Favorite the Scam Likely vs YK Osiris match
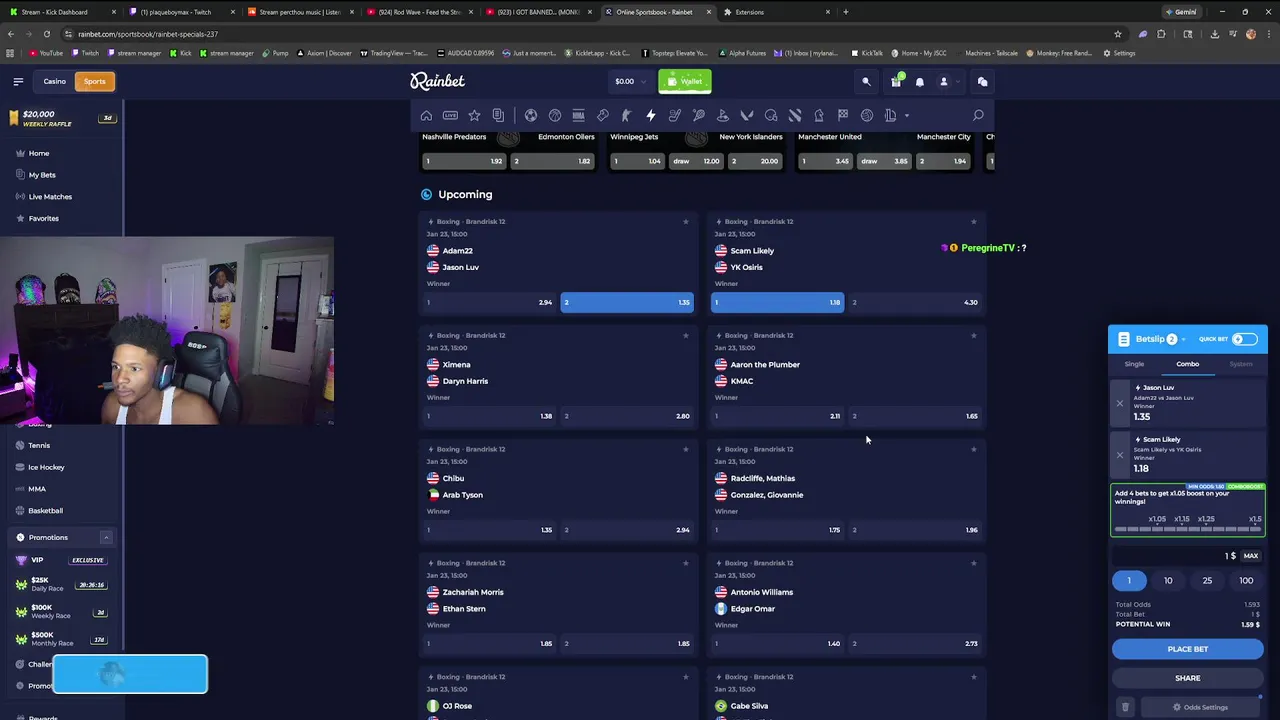1280x720 pixels. pyautogui.click(x=973, y=222)
